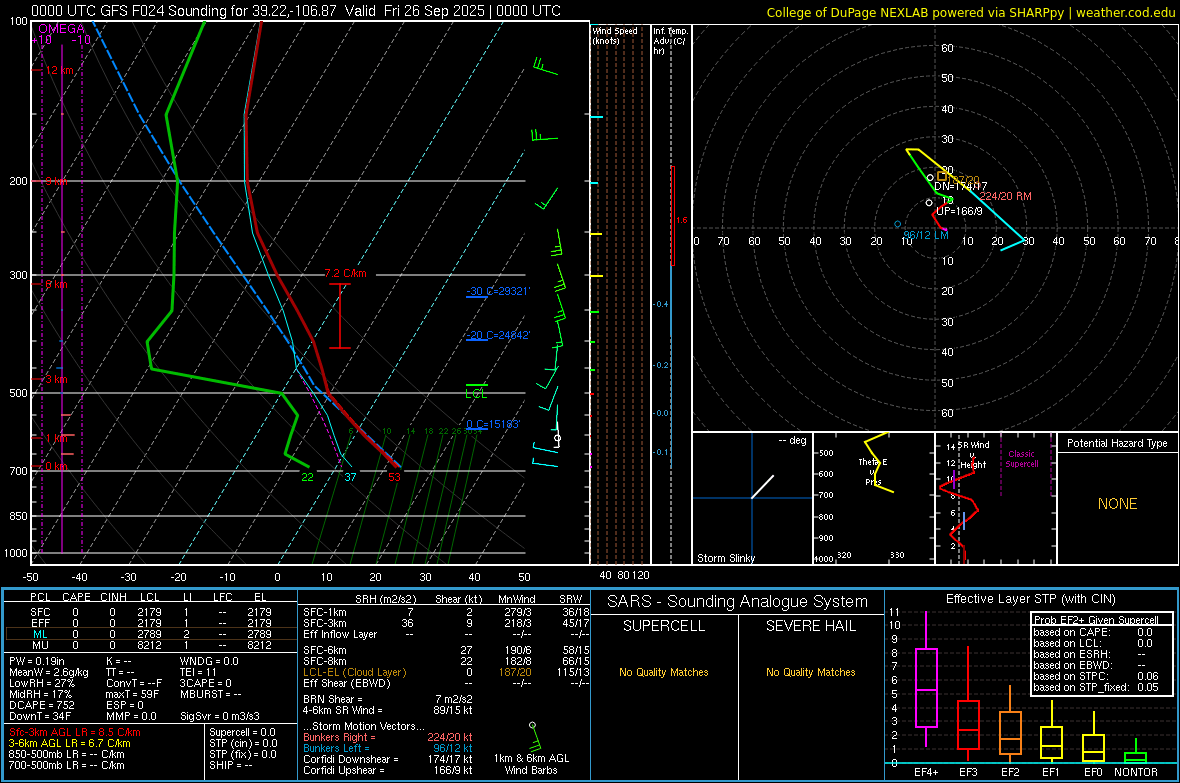Click the Supercell = 0.0 parameter
The height and width of the screenshot is (783, 1180).
(x=242, y=732)
